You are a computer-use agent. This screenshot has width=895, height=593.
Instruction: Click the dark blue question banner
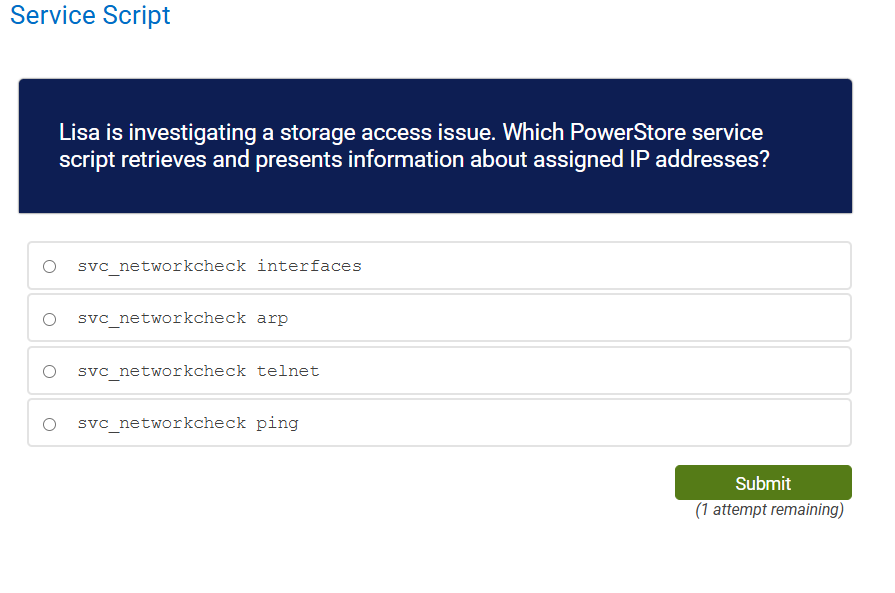pyautogui.click(x=434, y=146)
